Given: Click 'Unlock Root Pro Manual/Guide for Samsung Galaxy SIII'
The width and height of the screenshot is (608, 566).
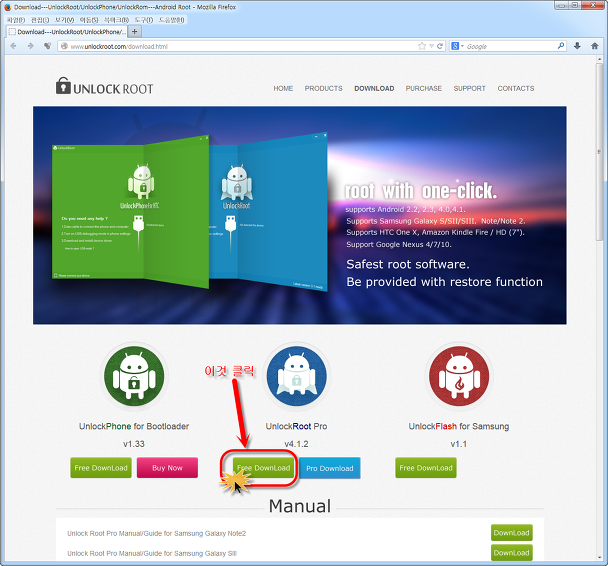Looking at the screenshot, I should 152,553.
